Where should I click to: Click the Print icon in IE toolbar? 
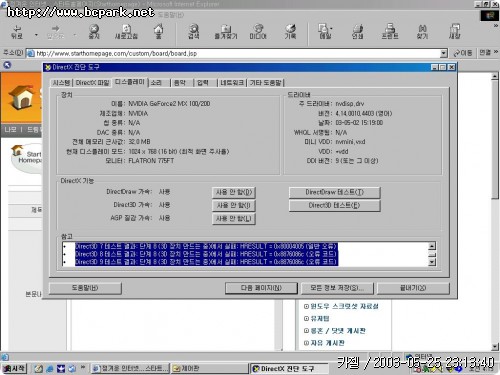[357, 32]
